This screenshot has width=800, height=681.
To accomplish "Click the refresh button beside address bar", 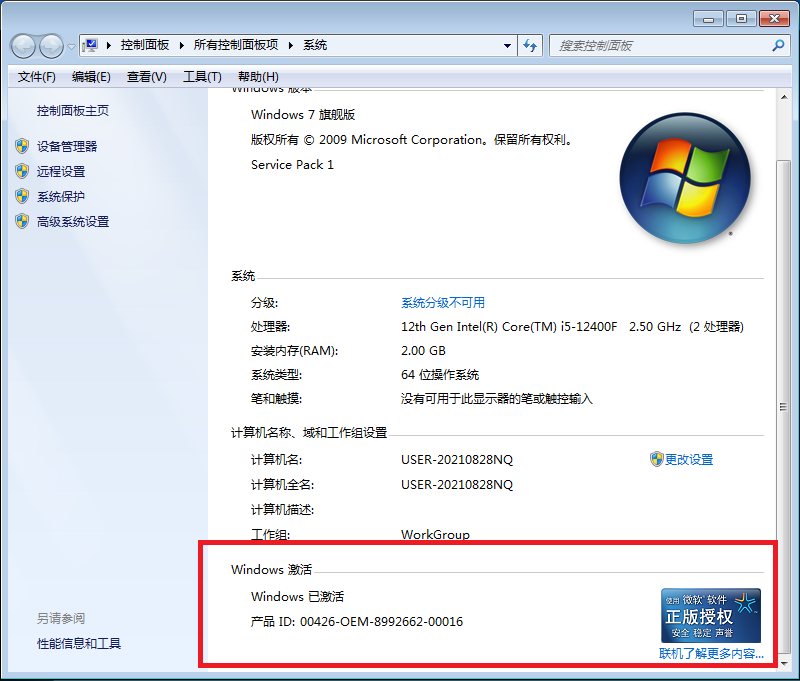I will point(530,46).
